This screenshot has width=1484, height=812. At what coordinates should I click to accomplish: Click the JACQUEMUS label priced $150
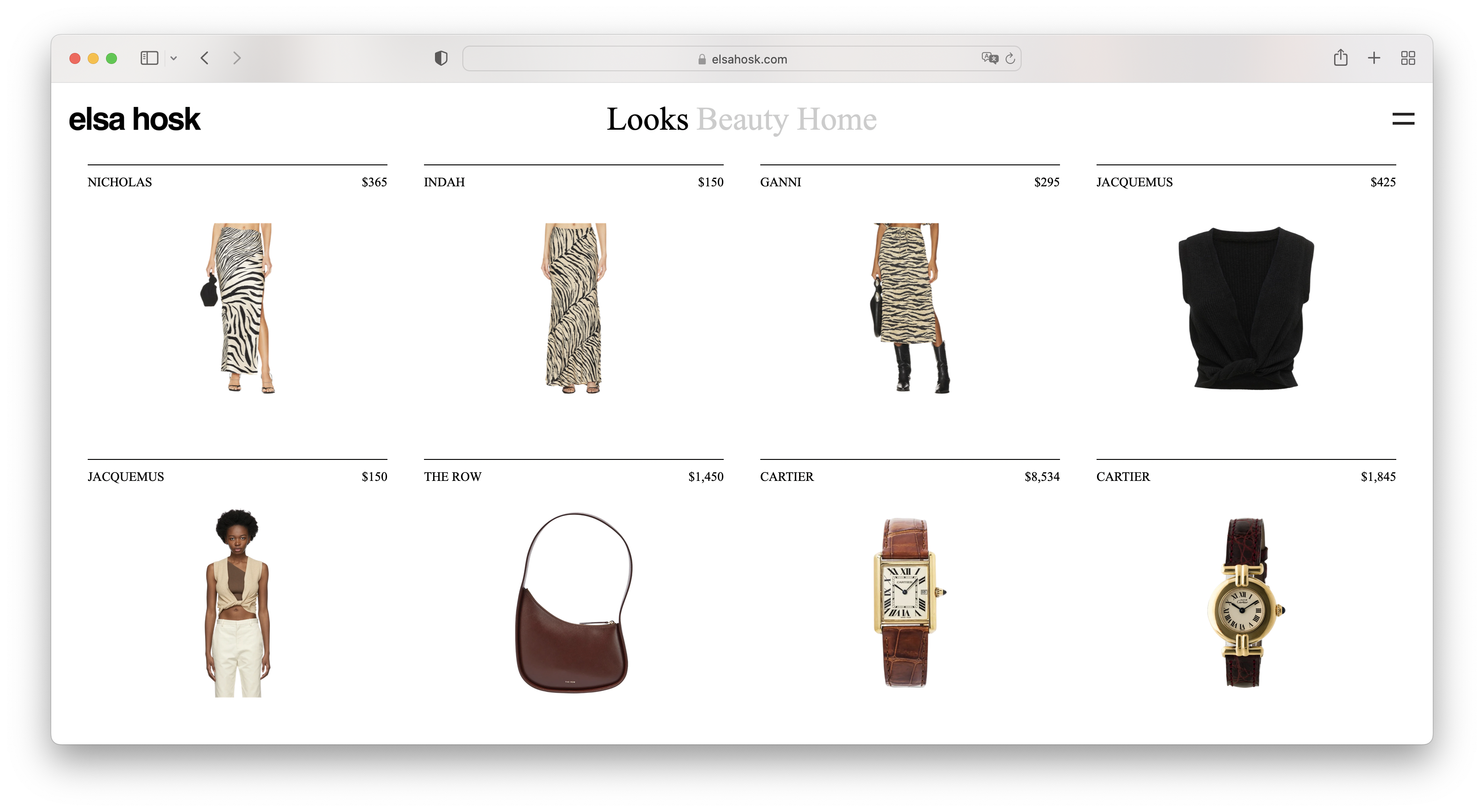pyautogui.click(x=126, y=477)
